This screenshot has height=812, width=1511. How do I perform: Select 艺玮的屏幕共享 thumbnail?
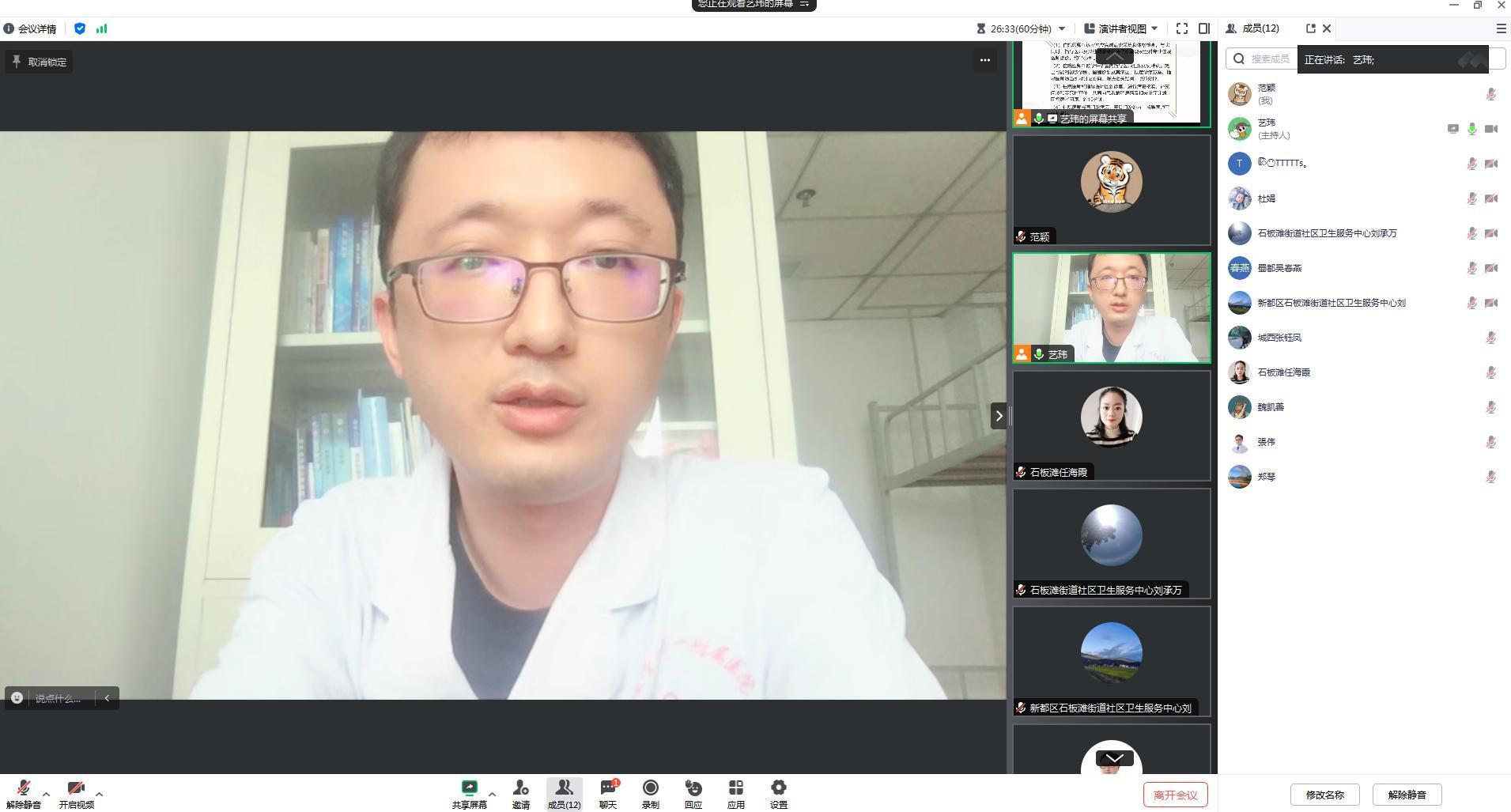1111,85
